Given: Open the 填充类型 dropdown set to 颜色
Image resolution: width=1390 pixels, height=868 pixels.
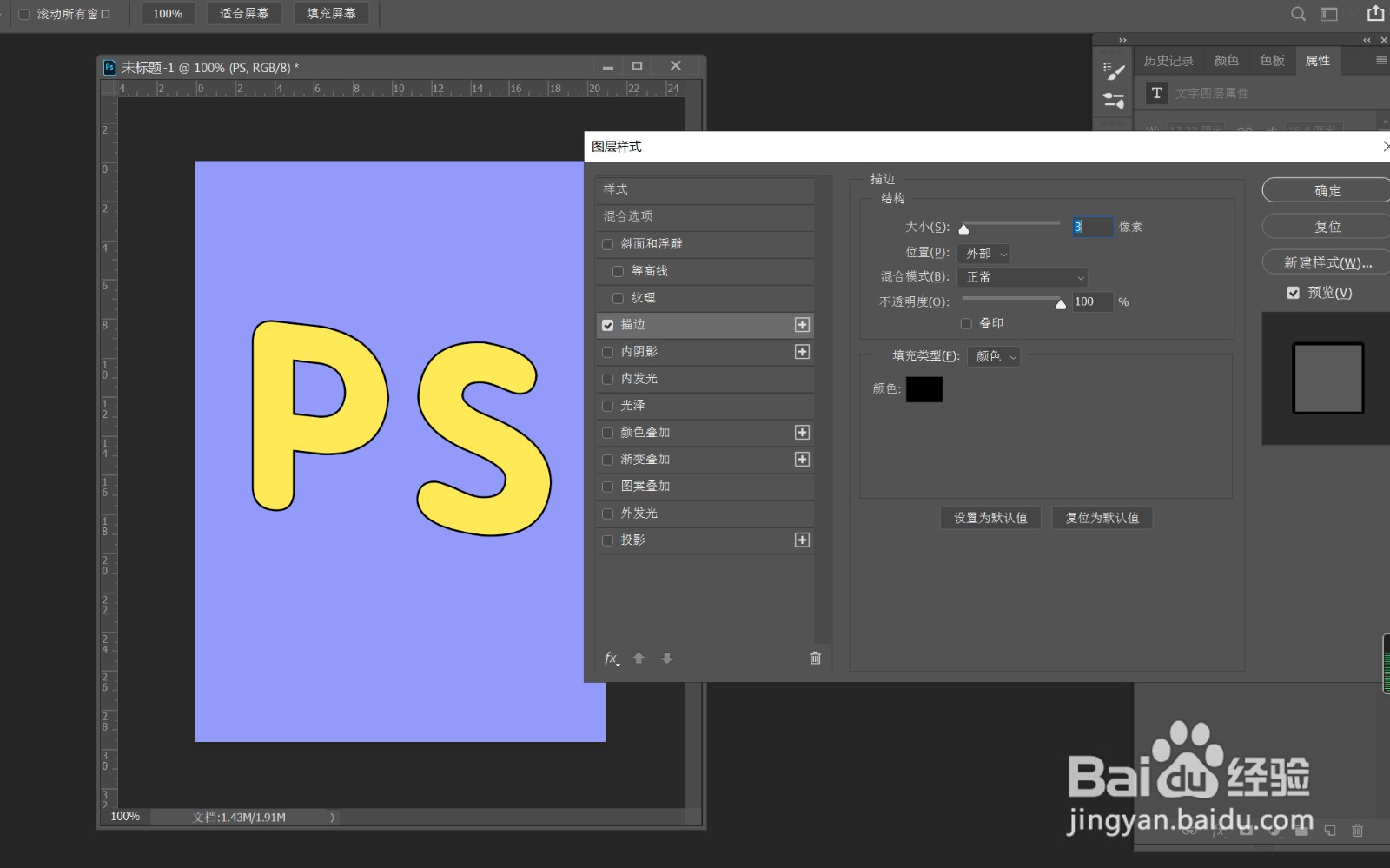Looking at the screenshot, I should (994, 356).
